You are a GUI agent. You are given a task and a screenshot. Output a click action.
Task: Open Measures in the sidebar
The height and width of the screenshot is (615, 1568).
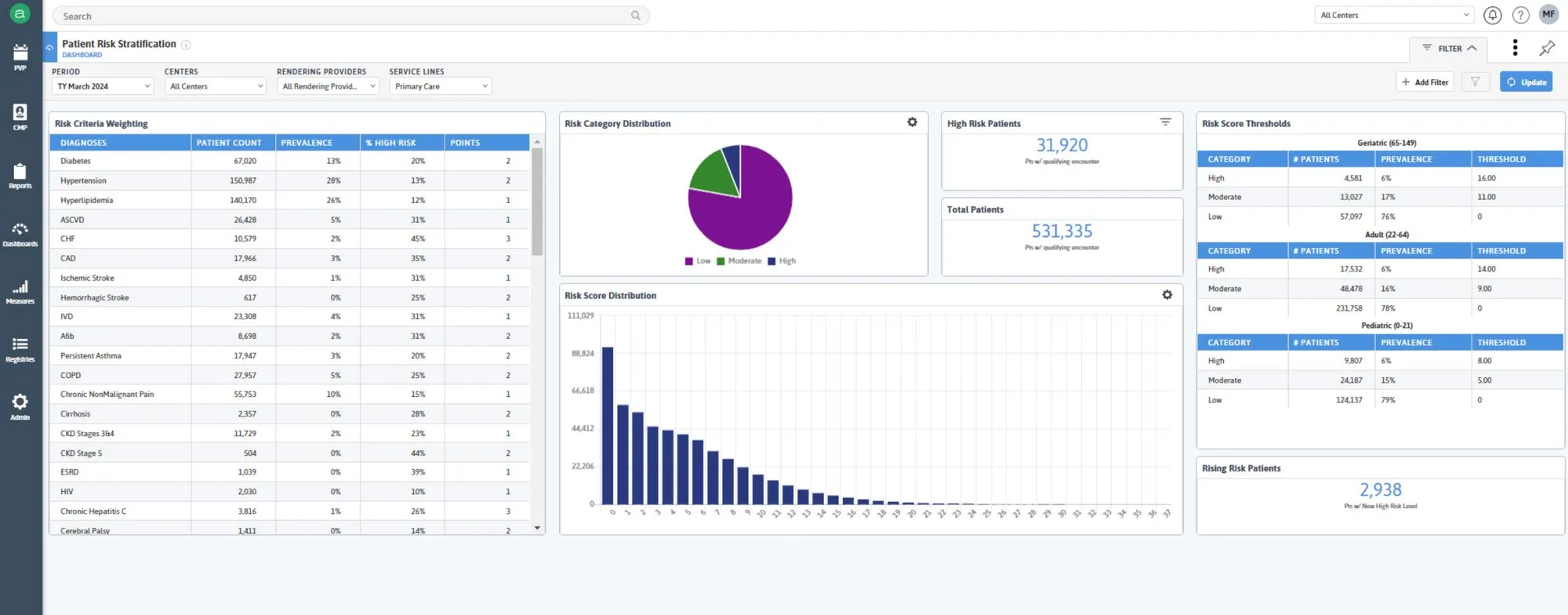(20, 291)
